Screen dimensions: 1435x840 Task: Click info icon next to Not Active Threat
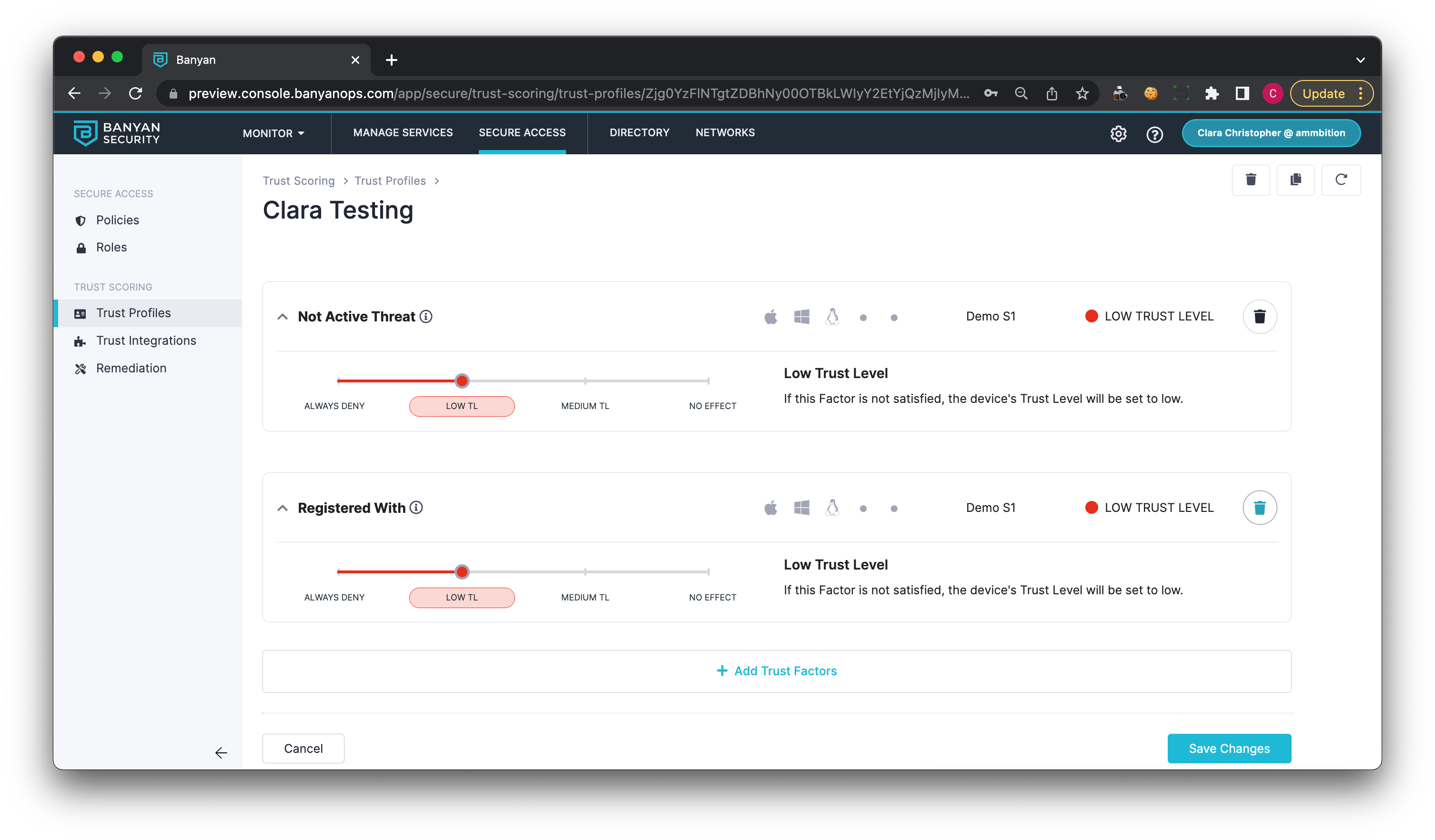426,316
